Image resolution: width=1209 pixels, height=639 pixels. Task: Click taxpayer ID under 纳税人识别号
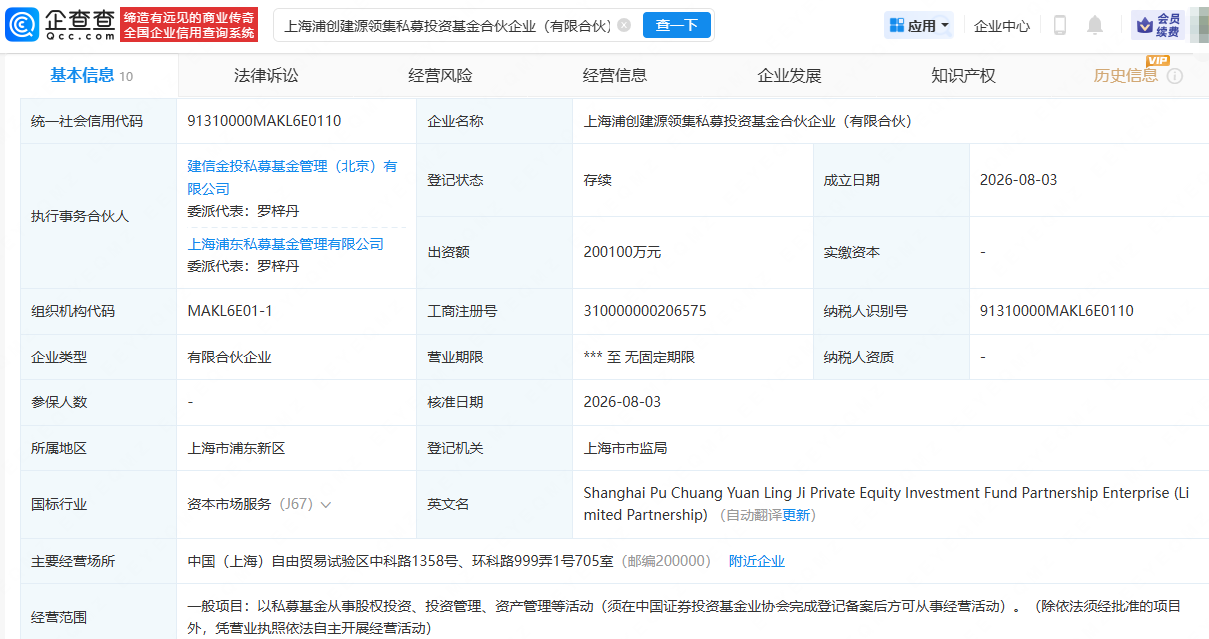pos(1057,311)
